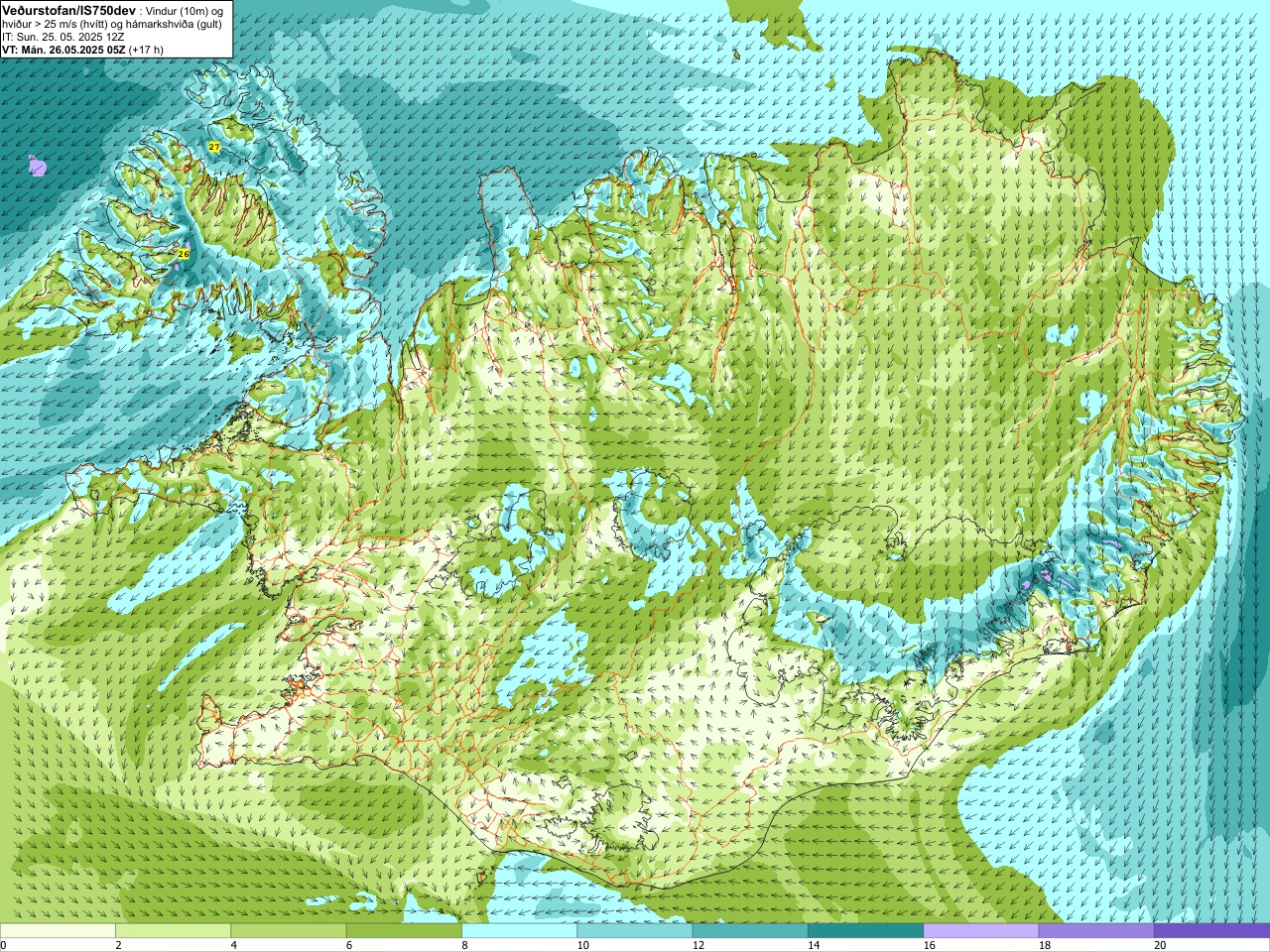Click the legend scale number 4
This screenshot has height=952, width=1270.
click(233, 945)
